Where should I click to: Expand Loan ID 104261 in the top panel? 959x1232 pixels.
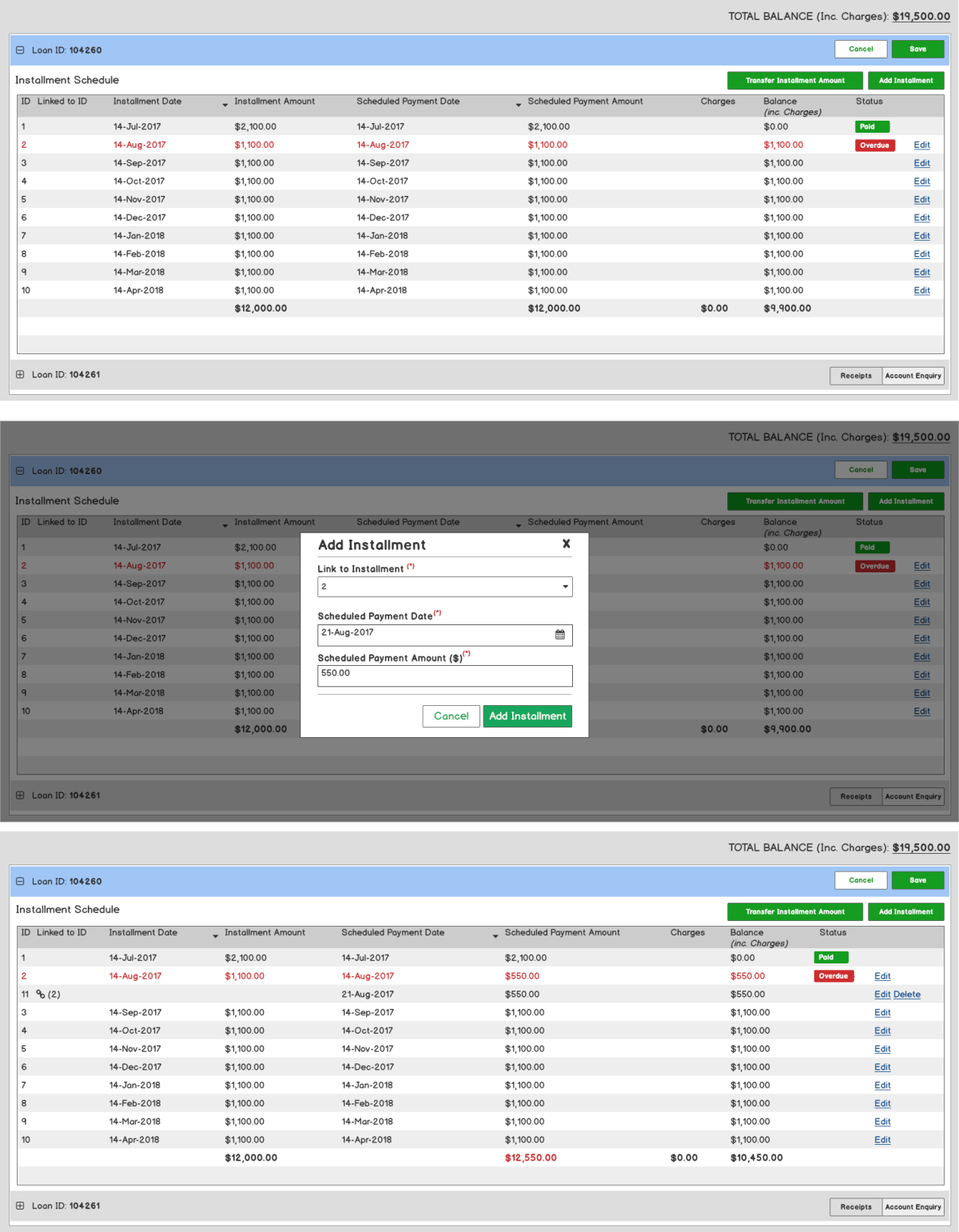point(20,374)
